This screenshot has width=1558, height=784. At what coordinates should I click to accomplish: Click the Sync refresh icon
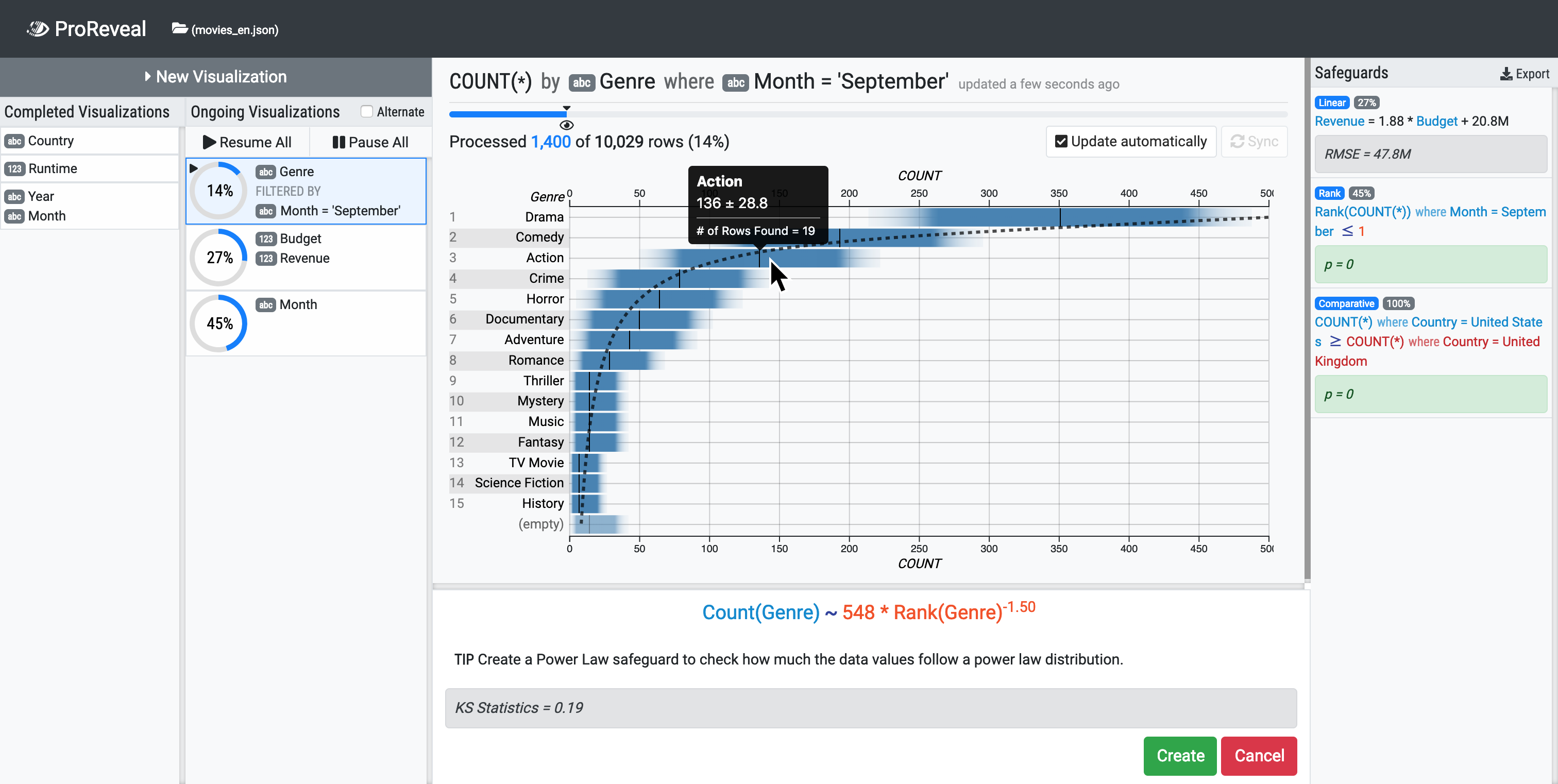1237,142
